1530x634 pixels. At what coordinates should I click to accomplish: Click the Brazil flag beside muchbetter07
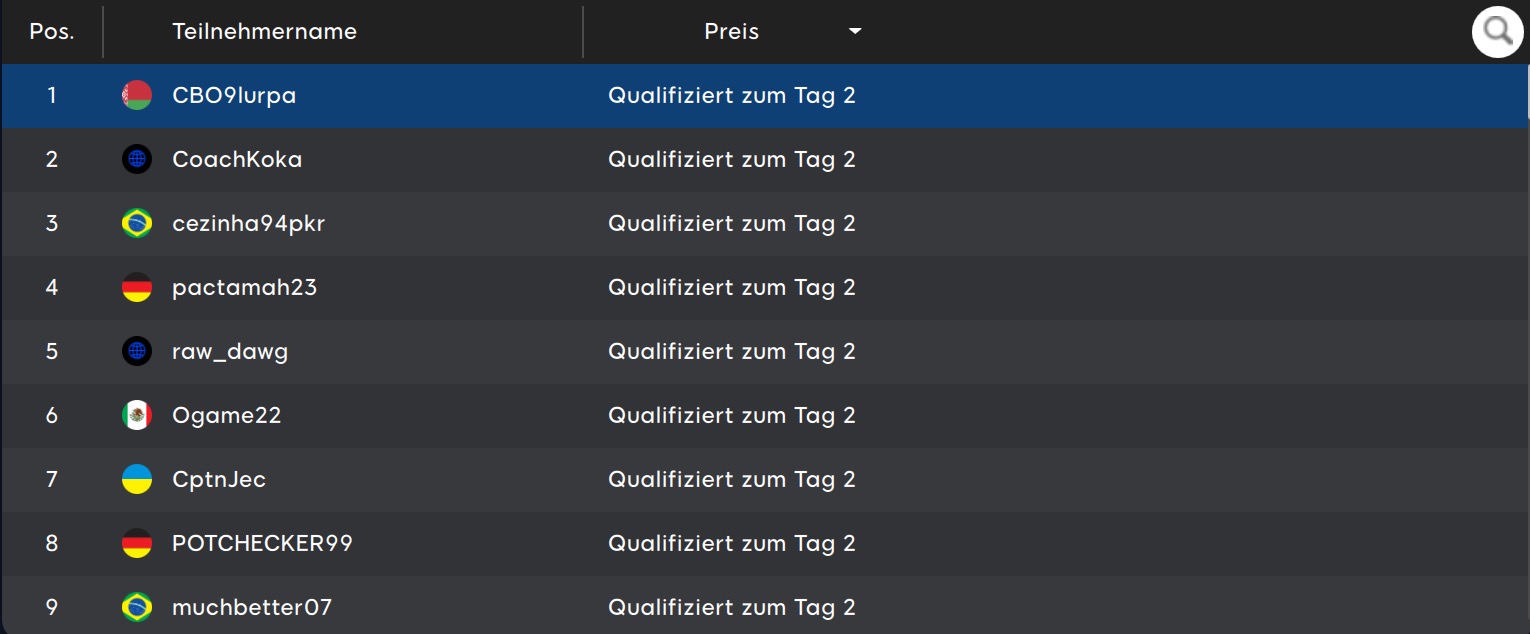tap(137, 607)
